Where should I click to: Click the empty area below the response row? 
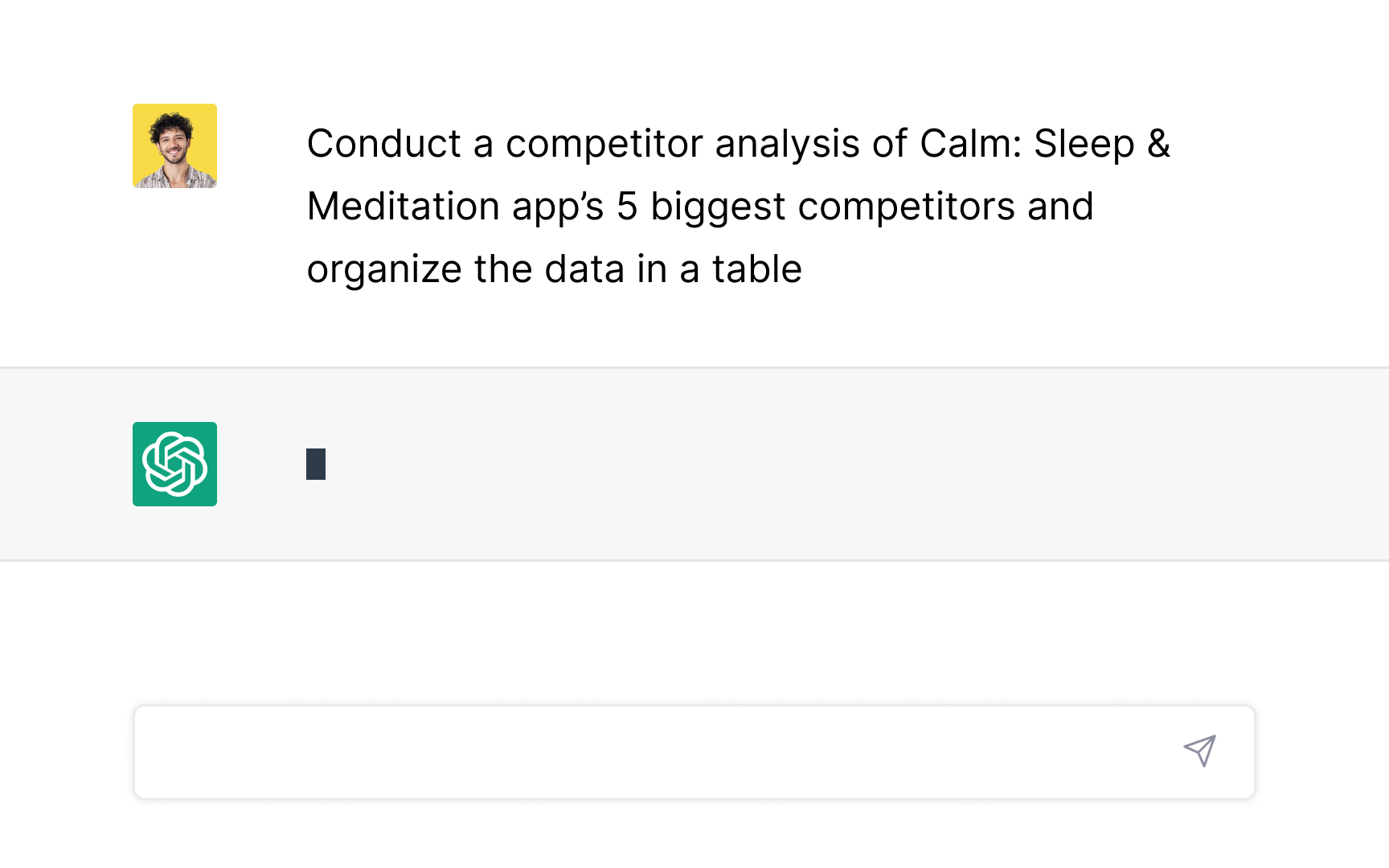pos(694,631)
